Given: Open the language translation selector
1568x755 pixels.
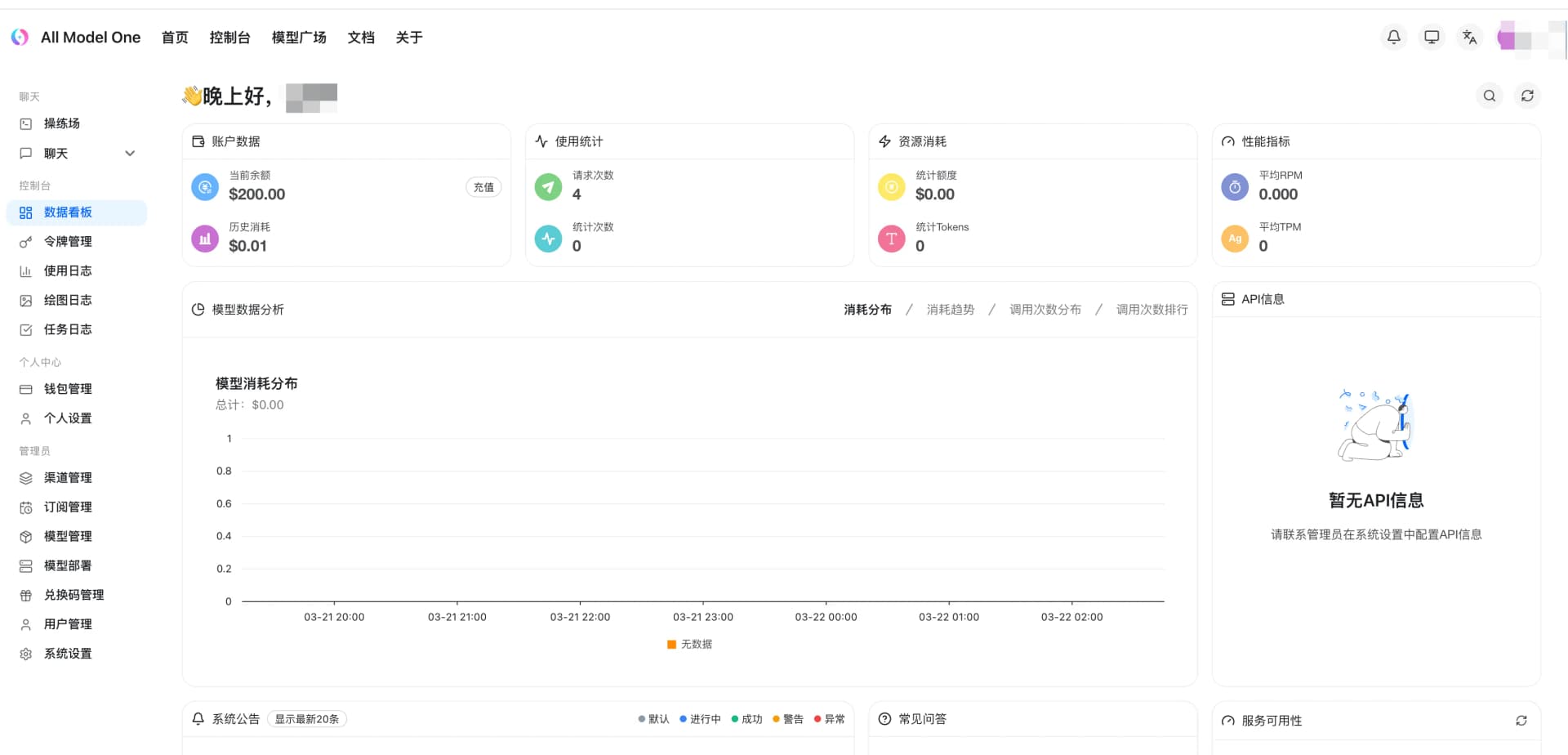Looking at the screenshot, I should [1469, 37].
